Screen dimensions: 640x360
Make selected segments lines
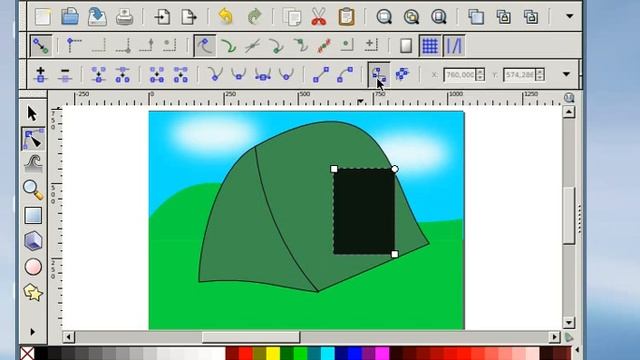321,75
